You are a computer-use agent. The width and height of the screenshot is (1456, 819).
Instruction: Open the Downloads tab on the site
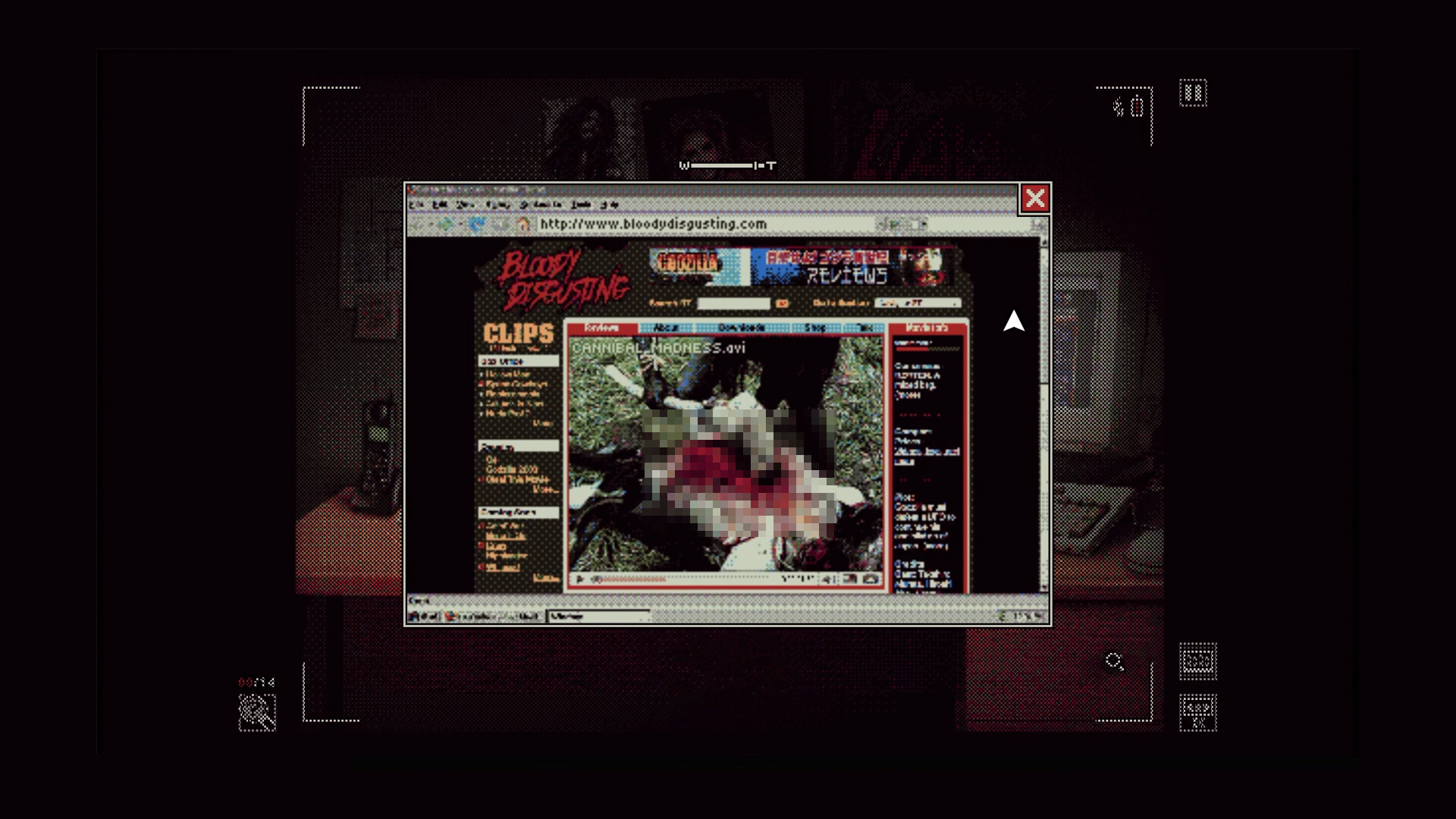(741, 328)
